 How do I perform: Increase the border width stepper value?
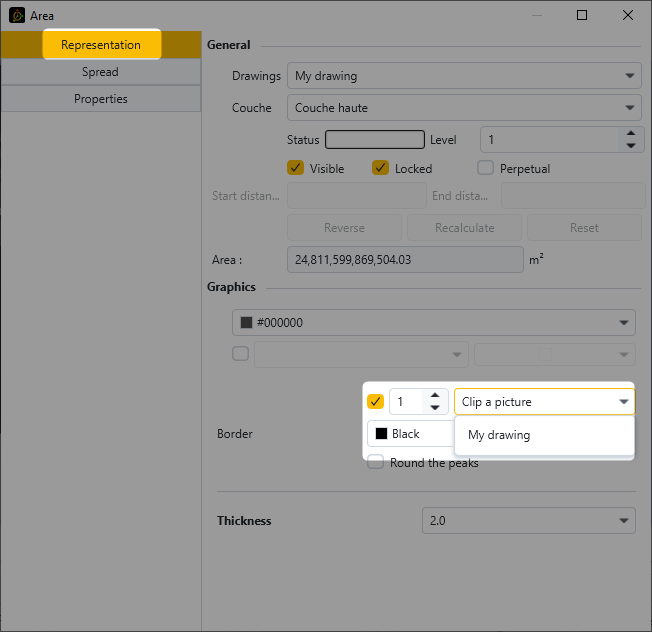(434, 396)
